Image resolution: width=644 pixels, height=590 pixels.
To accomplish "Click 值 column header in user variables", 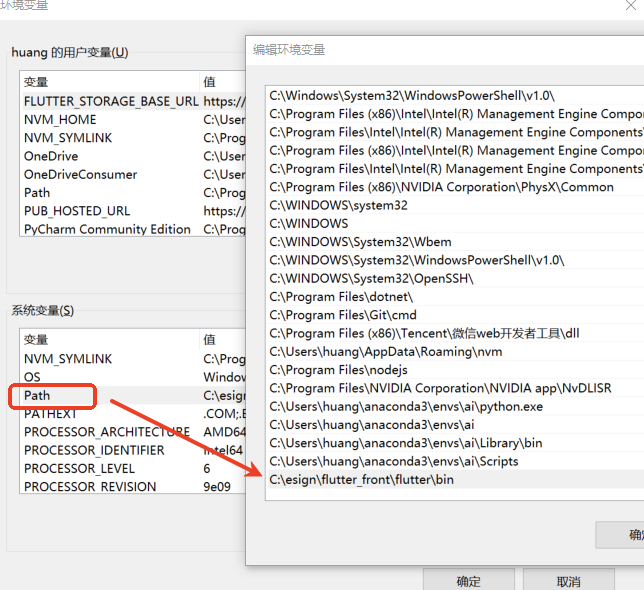I will pos(222,82).
